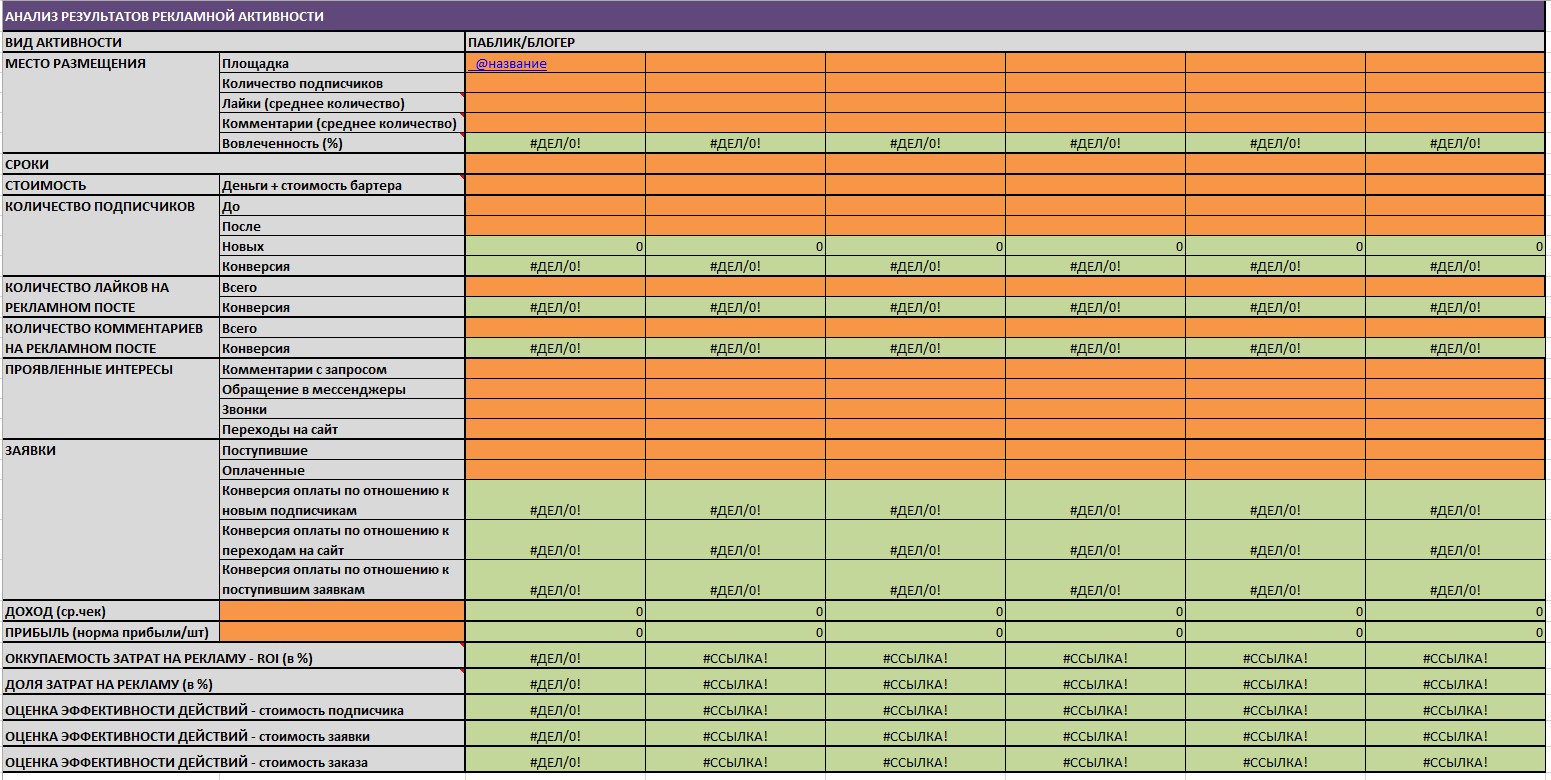
Task: Select the Оплаченные row label
Action: point(342,470)
